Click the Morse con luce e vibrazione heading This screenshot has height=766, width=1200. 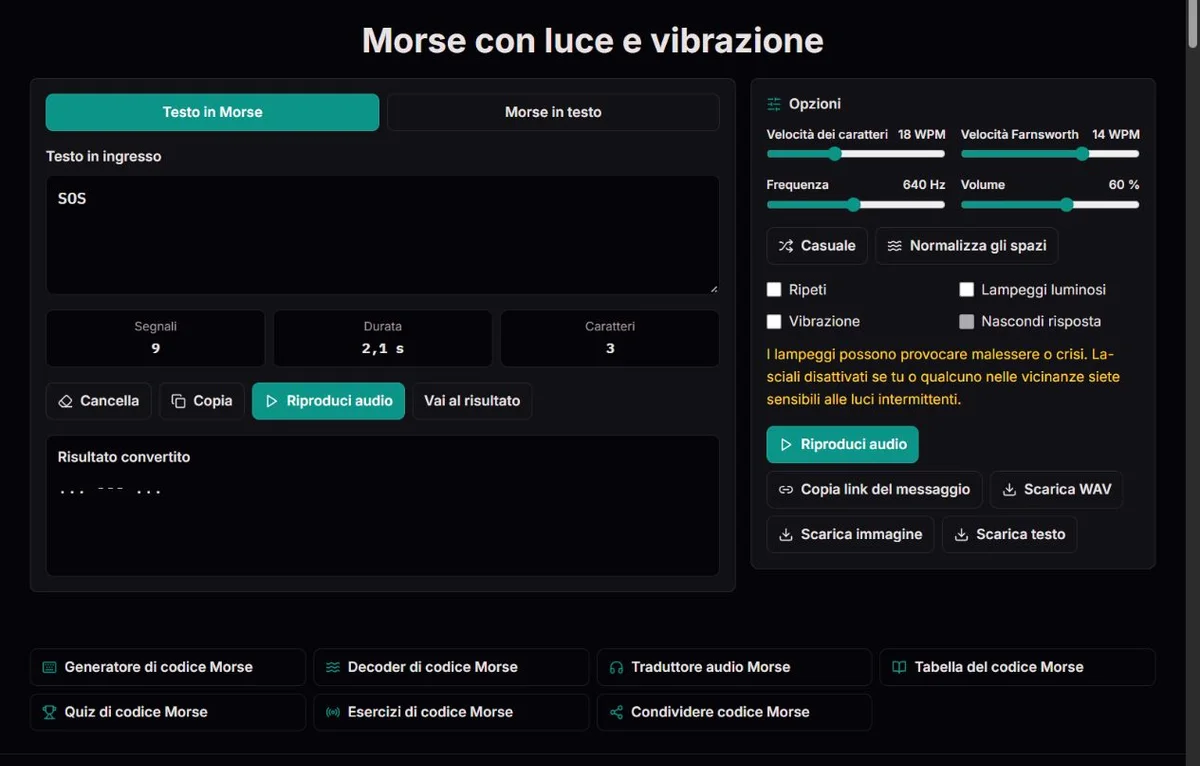[x=593, y=40]
